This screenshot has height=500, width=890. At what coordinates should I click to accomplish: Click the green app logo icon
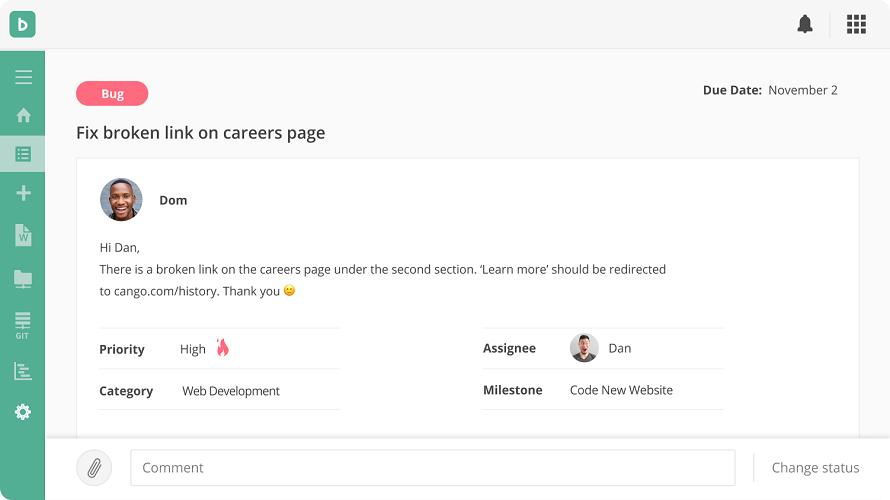click(22, 24)
